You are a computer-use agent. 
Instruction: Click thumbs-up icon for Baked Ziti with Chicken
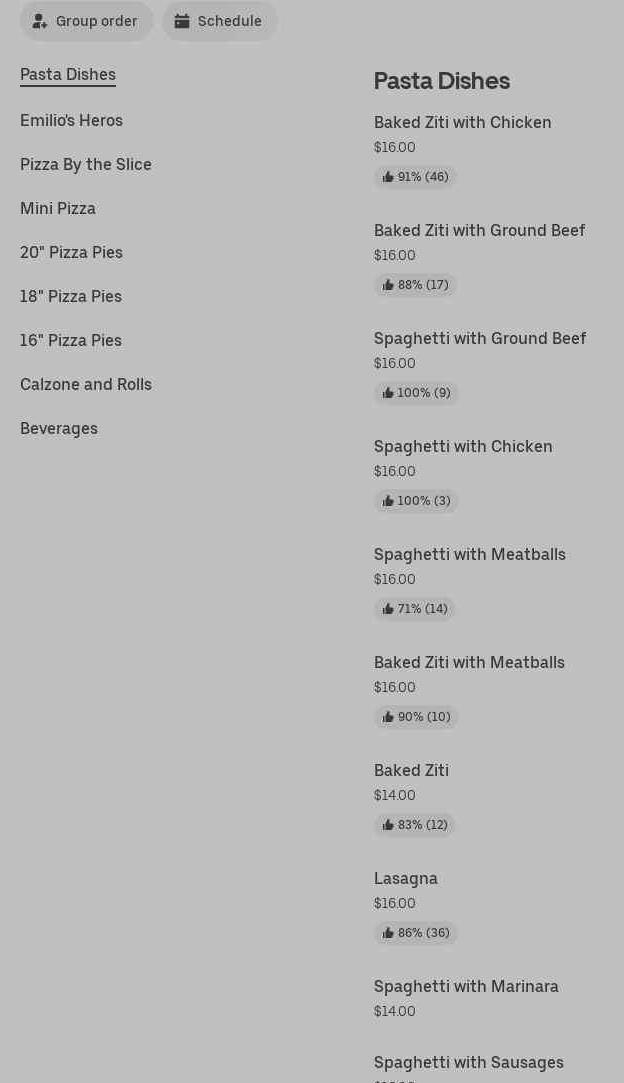[x=388, y=177]
